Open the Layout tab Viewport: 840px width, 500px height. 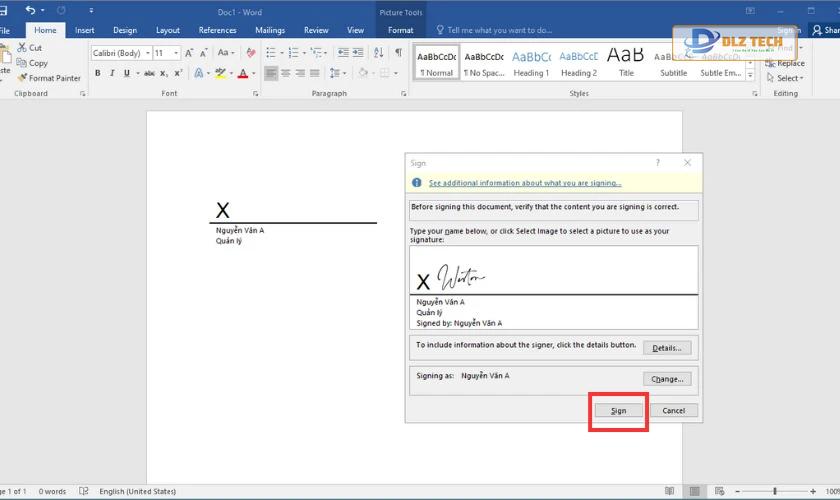168,31
